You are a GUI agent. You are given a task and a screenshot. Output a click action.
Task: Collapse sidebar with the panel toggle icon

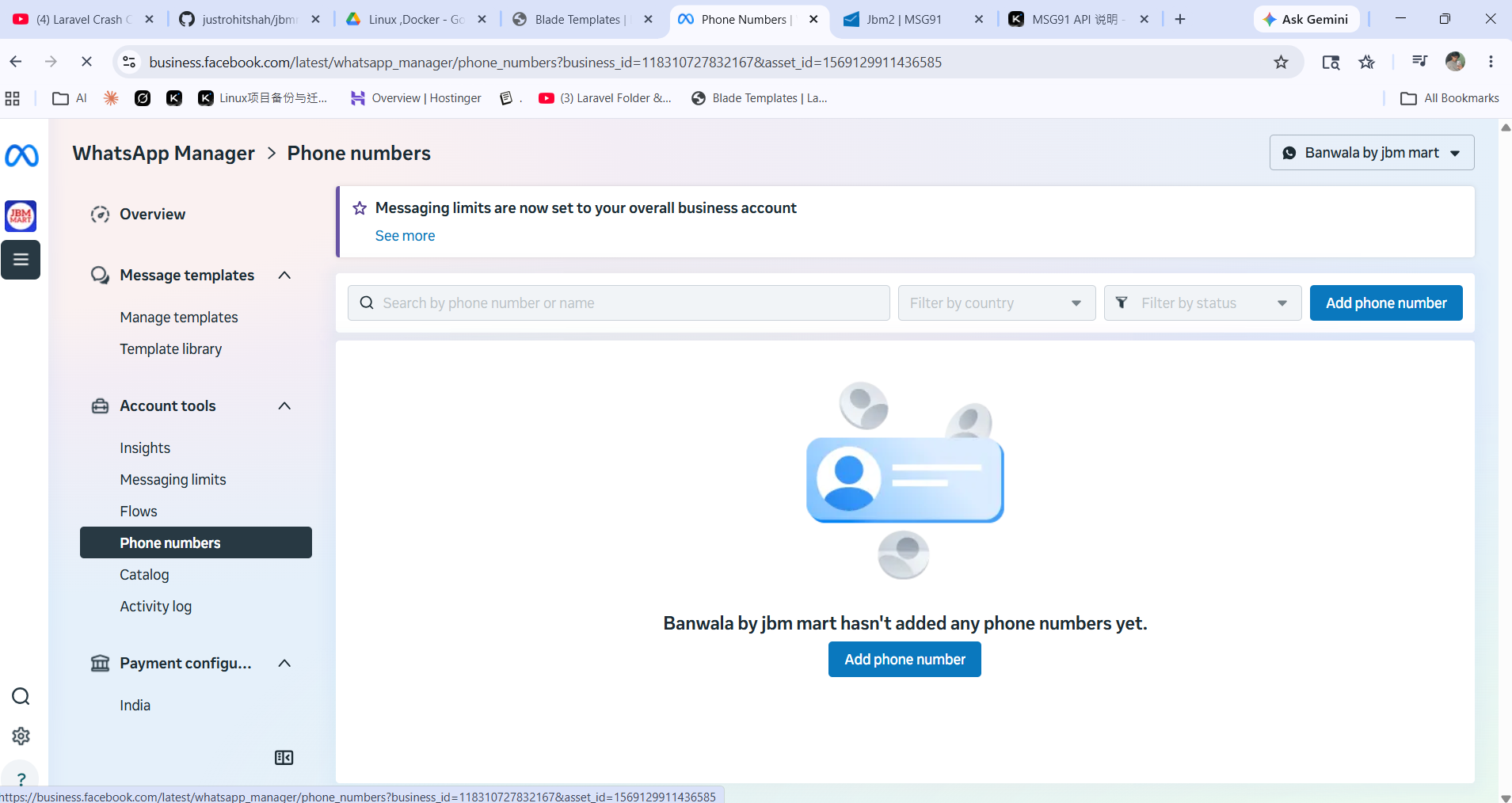[284, 758]
